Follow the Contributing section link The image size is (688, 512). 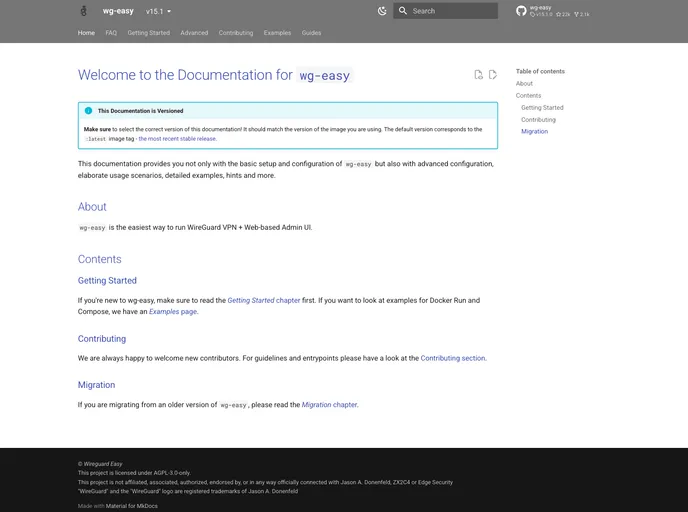tap(452, 358)
